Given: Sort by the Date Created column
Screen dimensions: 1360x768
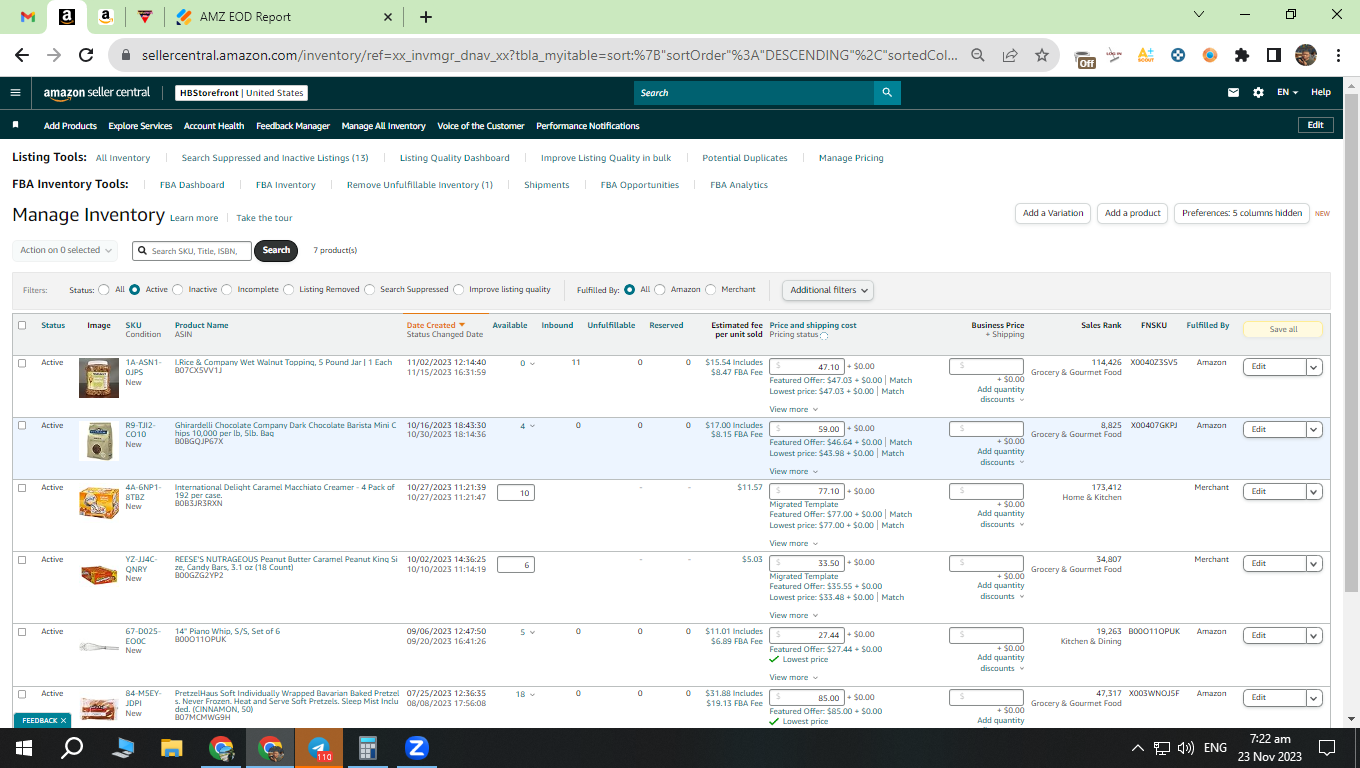Looking at the screenshot, I should tap(435, 325).
